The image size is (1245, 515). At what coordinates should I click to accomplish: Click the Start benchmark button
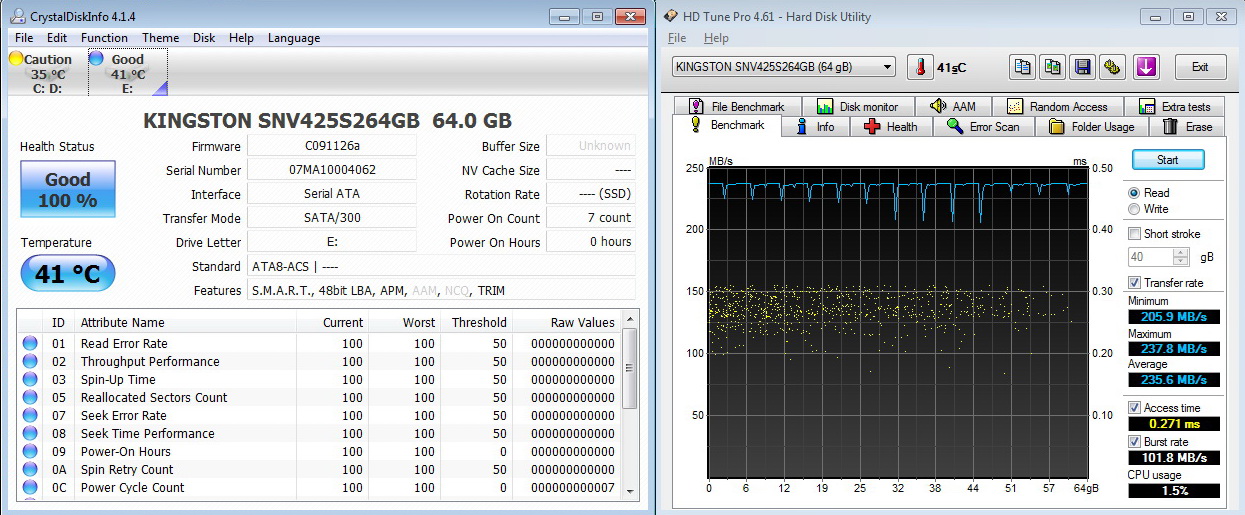pyautogui.click(x=1167, y=160)
